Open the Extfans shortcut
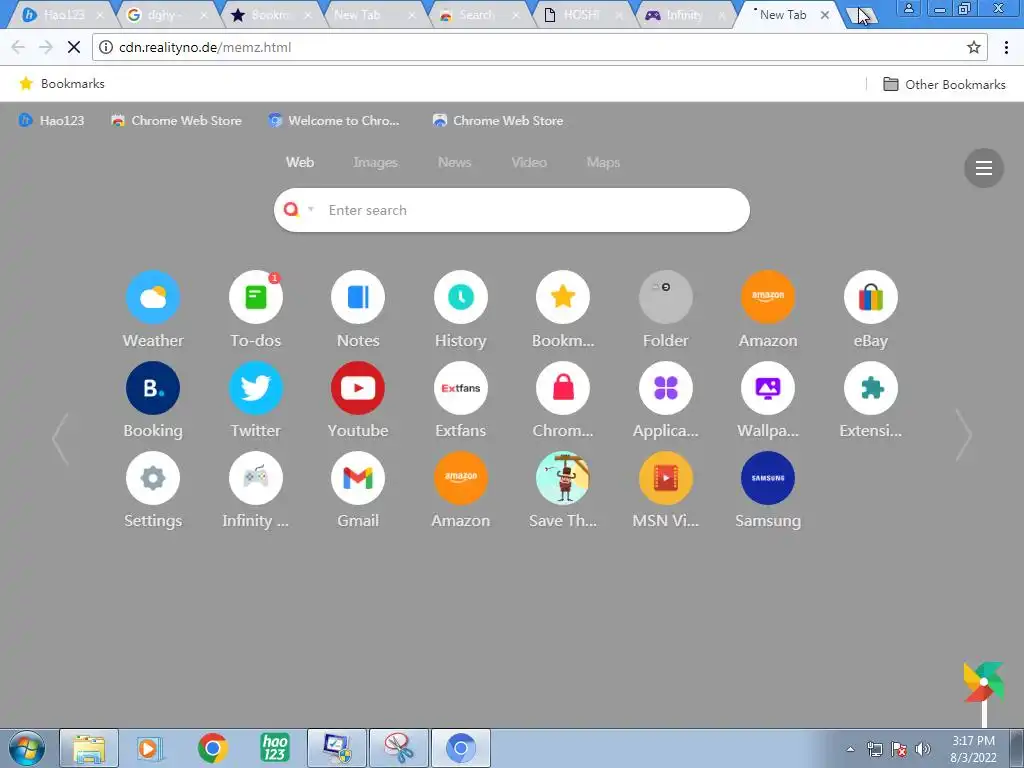 tap(460, 388)
